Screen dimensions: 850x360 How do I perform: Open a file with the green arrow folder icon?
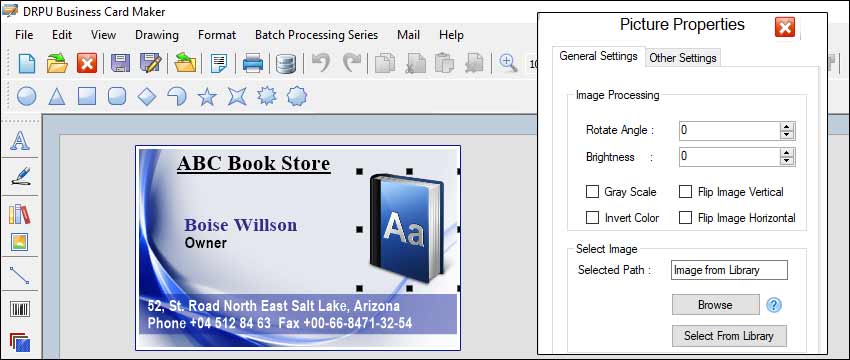coord(57,63)
